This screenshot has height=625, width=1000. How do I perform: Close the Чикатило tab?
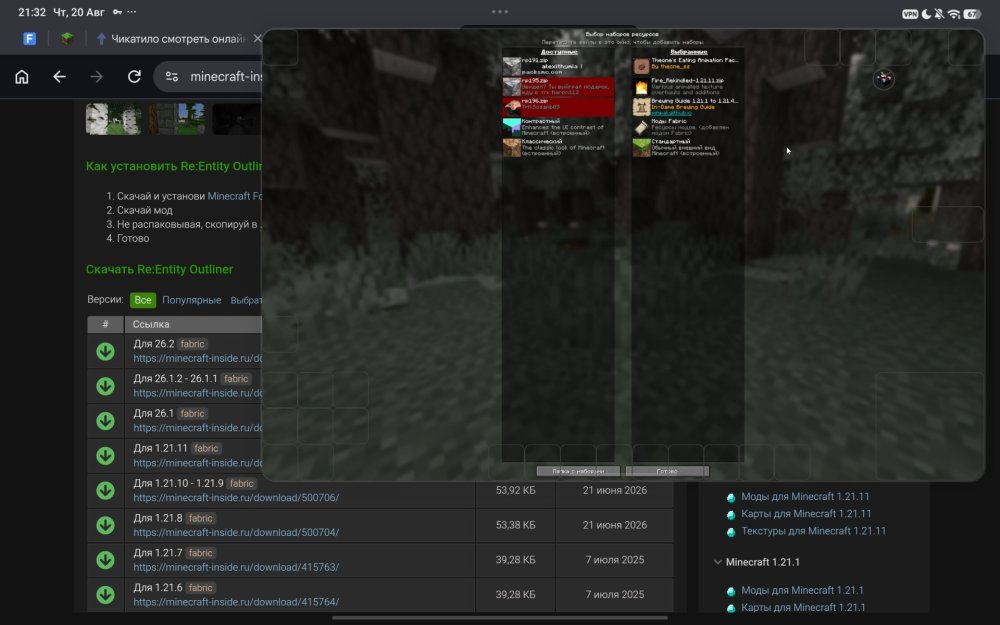click(257, 39)
